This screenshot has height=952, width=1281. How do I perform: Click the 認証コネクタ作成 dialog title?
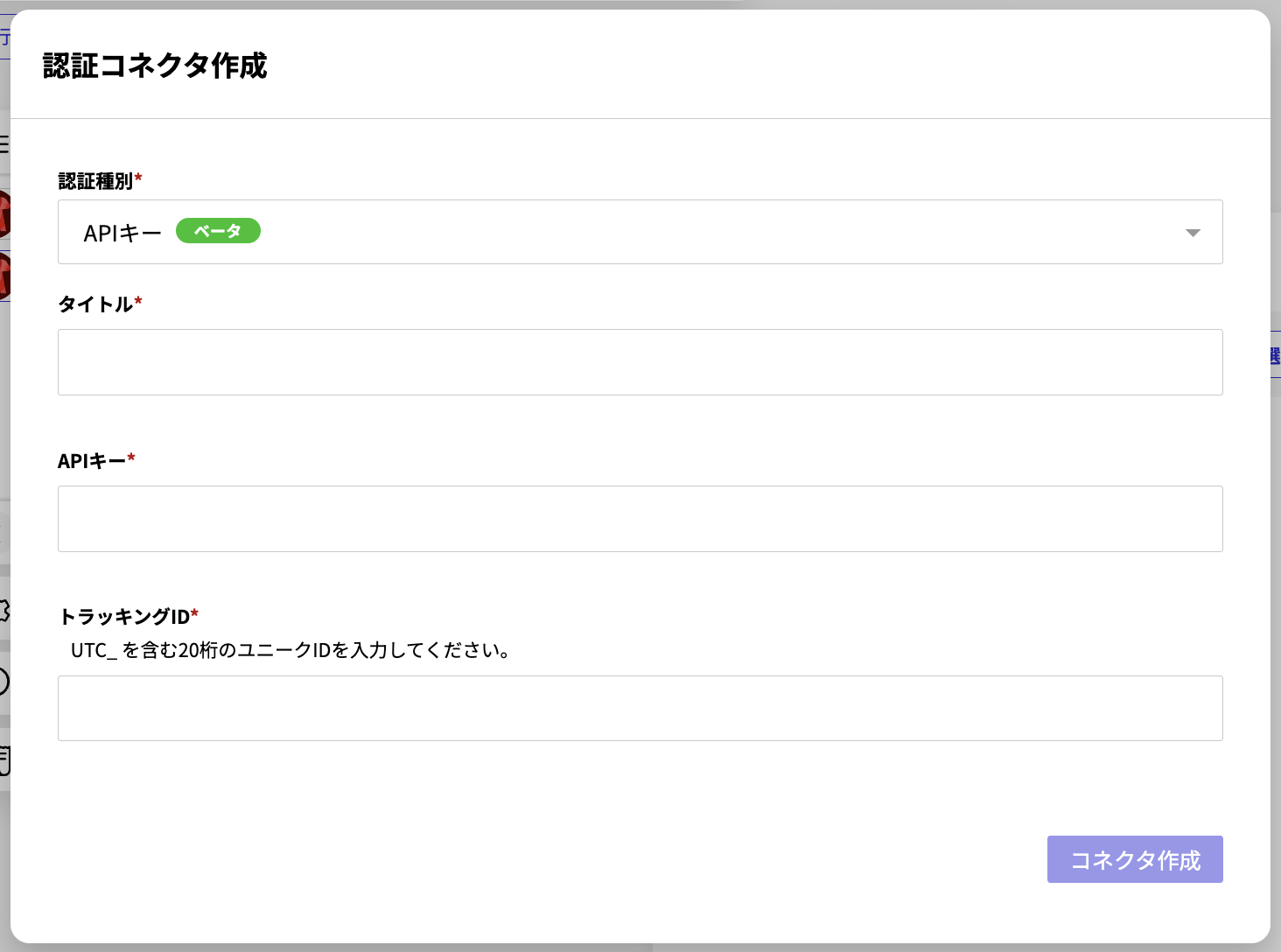point(155,66)
